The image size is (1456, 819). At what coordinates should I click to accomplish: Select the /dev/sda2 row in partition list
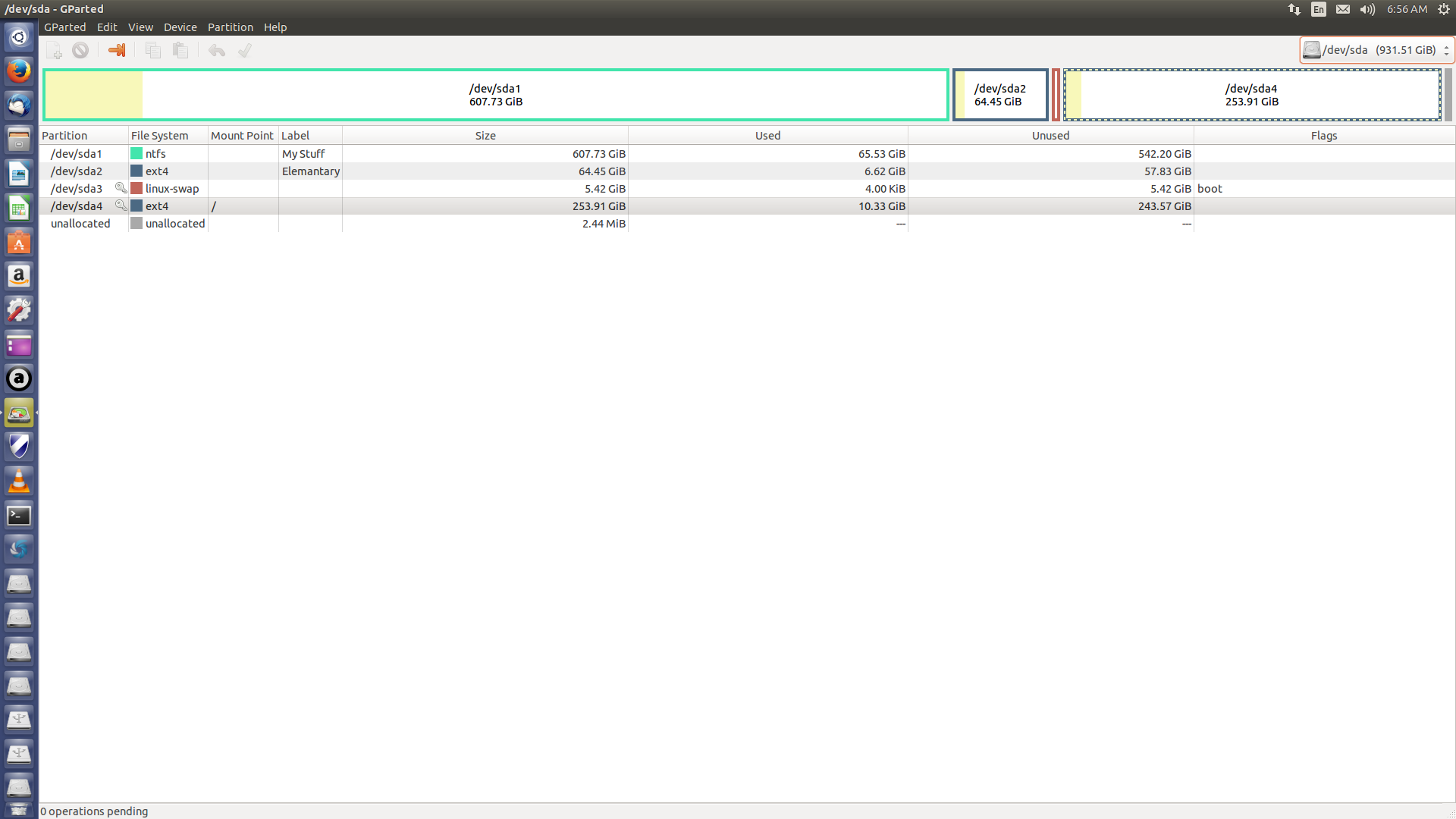[x=747, y=171]
